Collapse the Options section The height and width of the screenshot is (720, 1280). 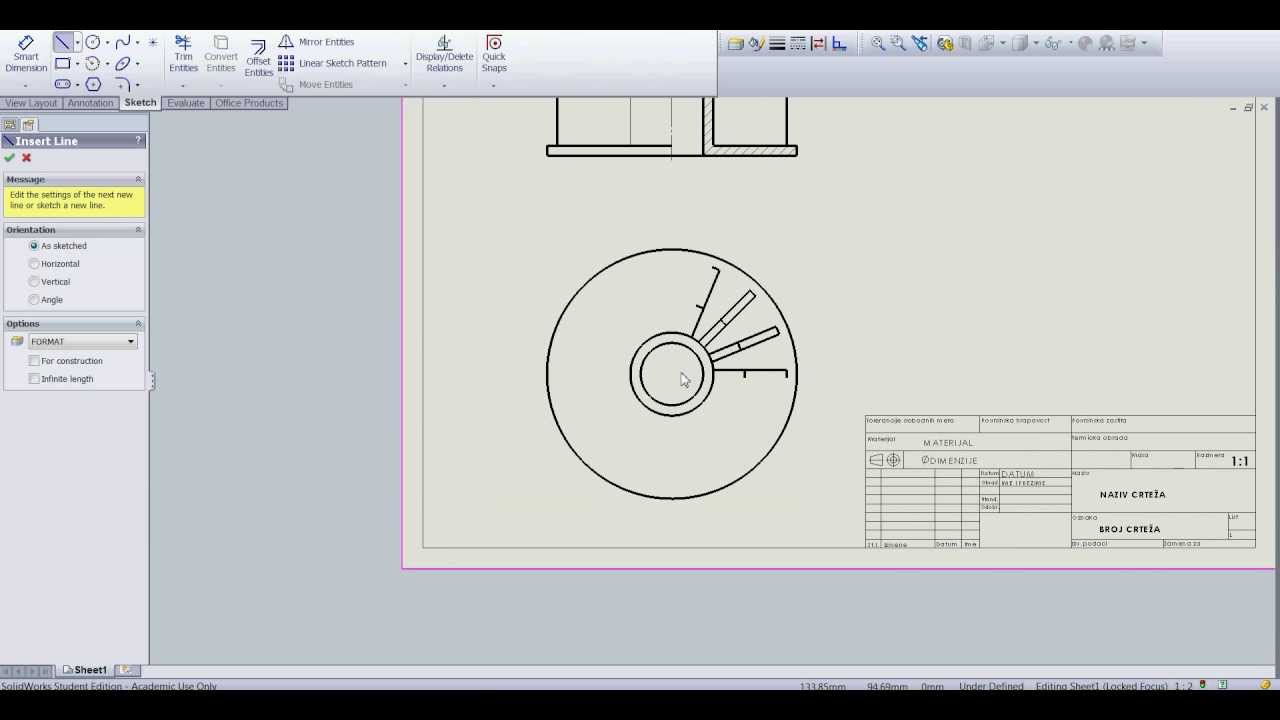tap(138, 324)
